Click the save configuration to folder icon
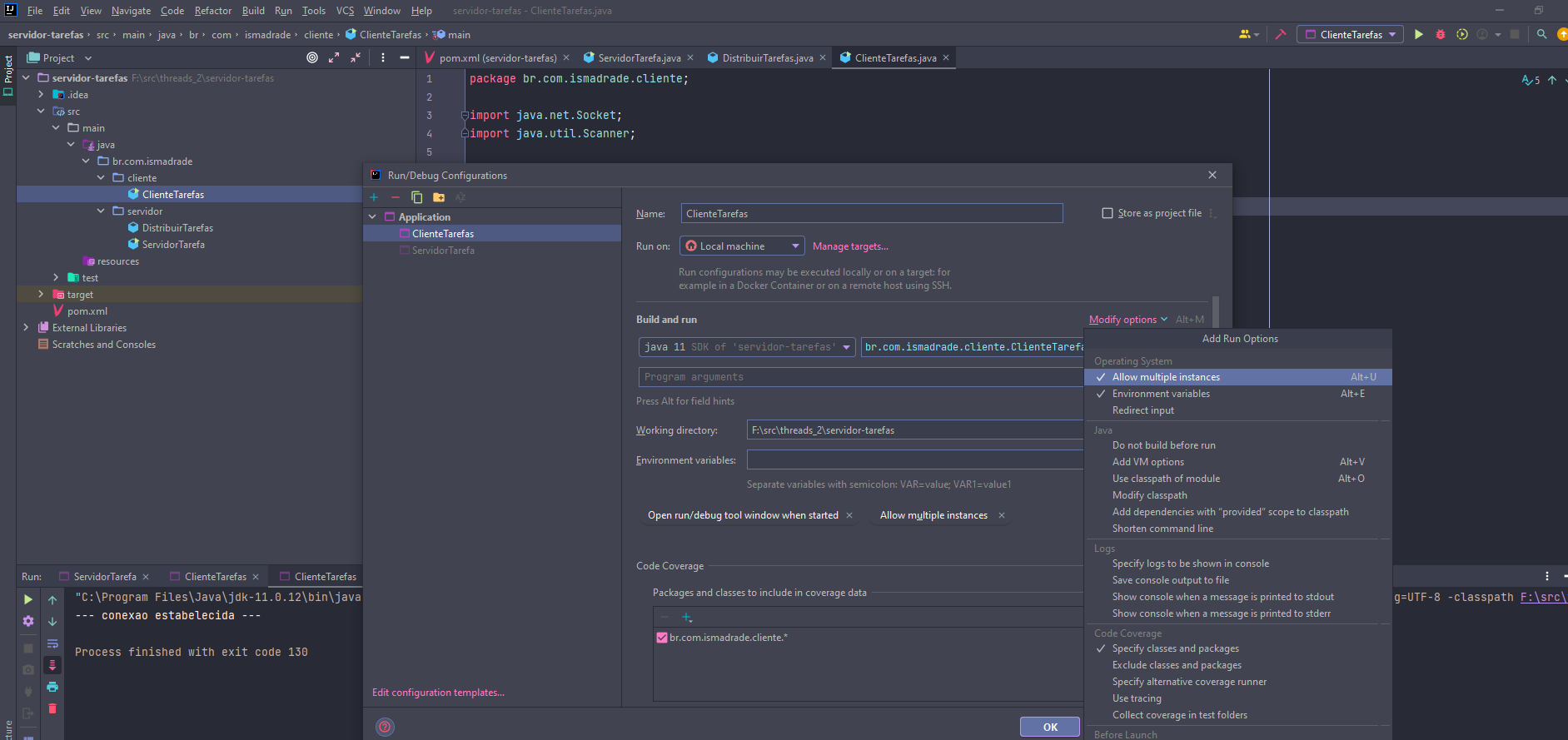Viewport: 1568px width, 740px height. 439,197
